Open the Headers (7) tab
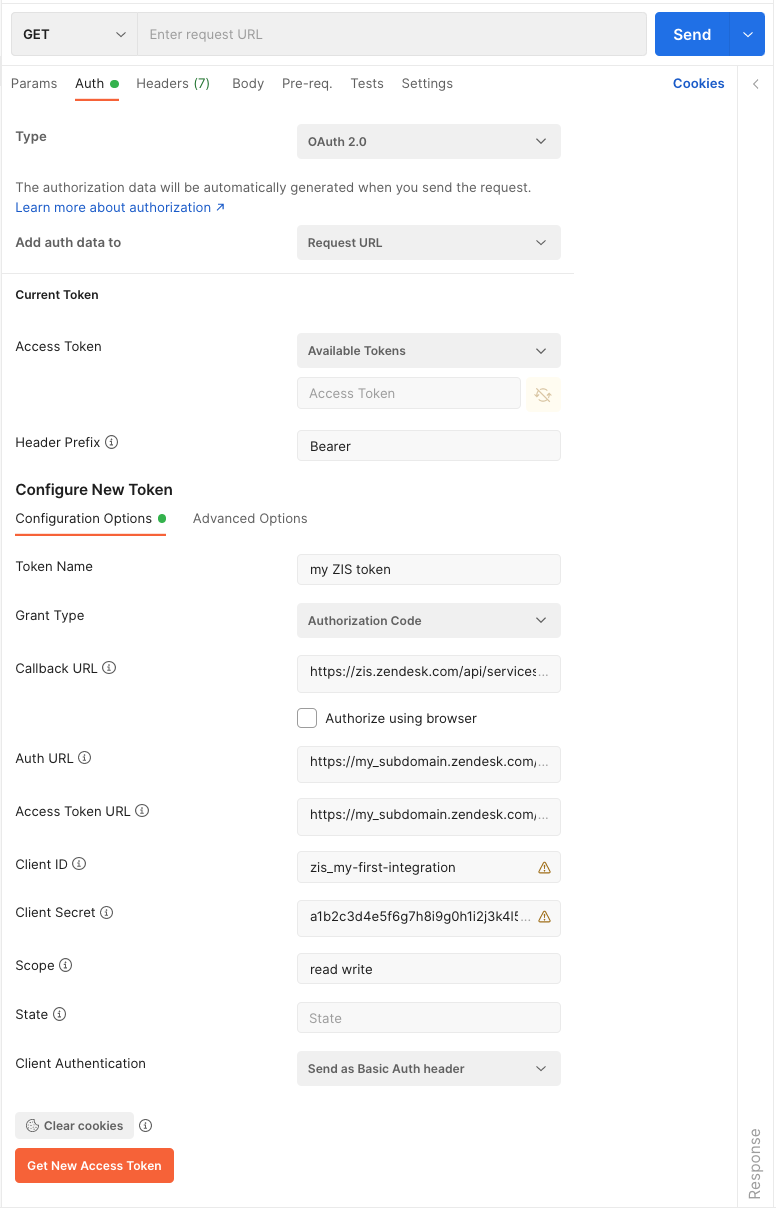Viewport: 776px width, 1212px height. coord(173,84)
